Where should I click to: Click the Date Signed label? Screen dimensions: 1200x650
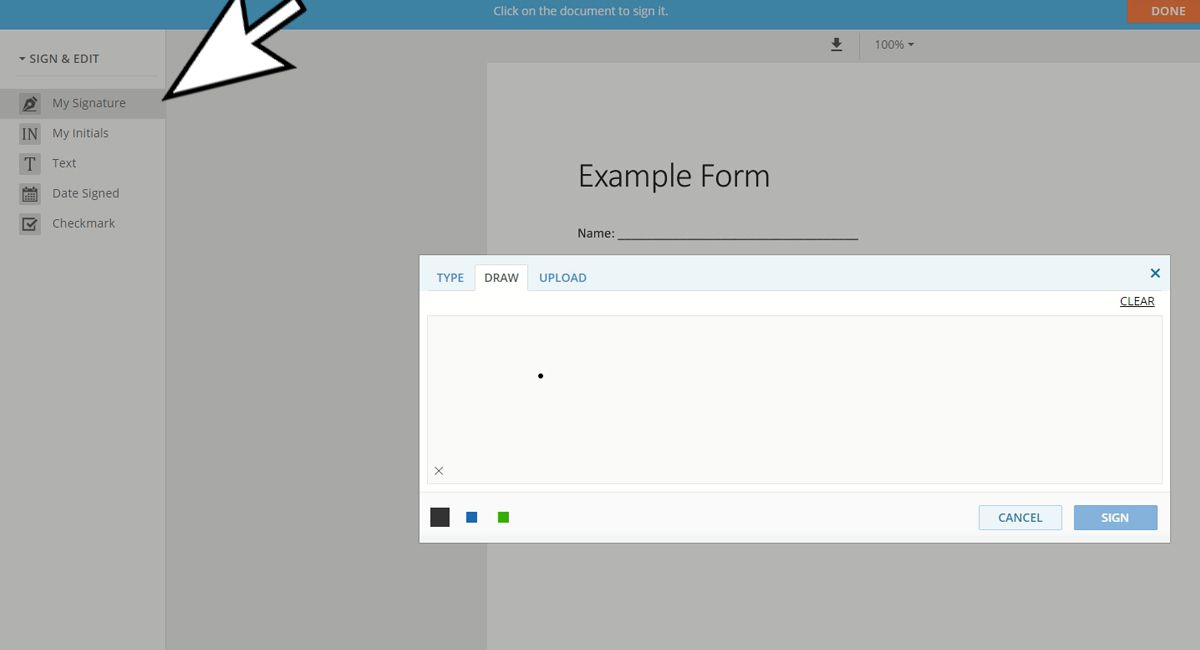(85, 193)
